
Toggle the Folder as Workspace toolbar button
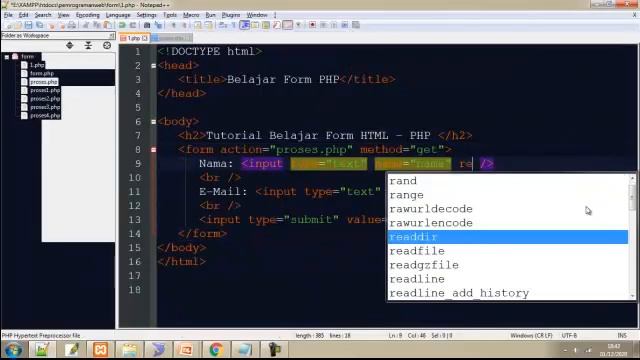(288, 25)
